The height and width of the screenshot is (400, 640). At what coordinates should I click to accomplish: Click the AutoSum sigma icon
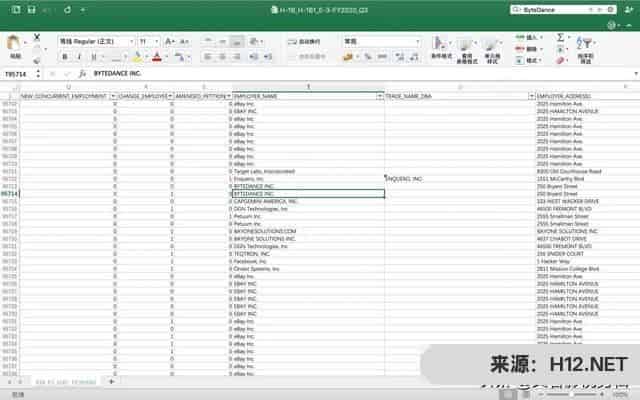click(561, 38)
